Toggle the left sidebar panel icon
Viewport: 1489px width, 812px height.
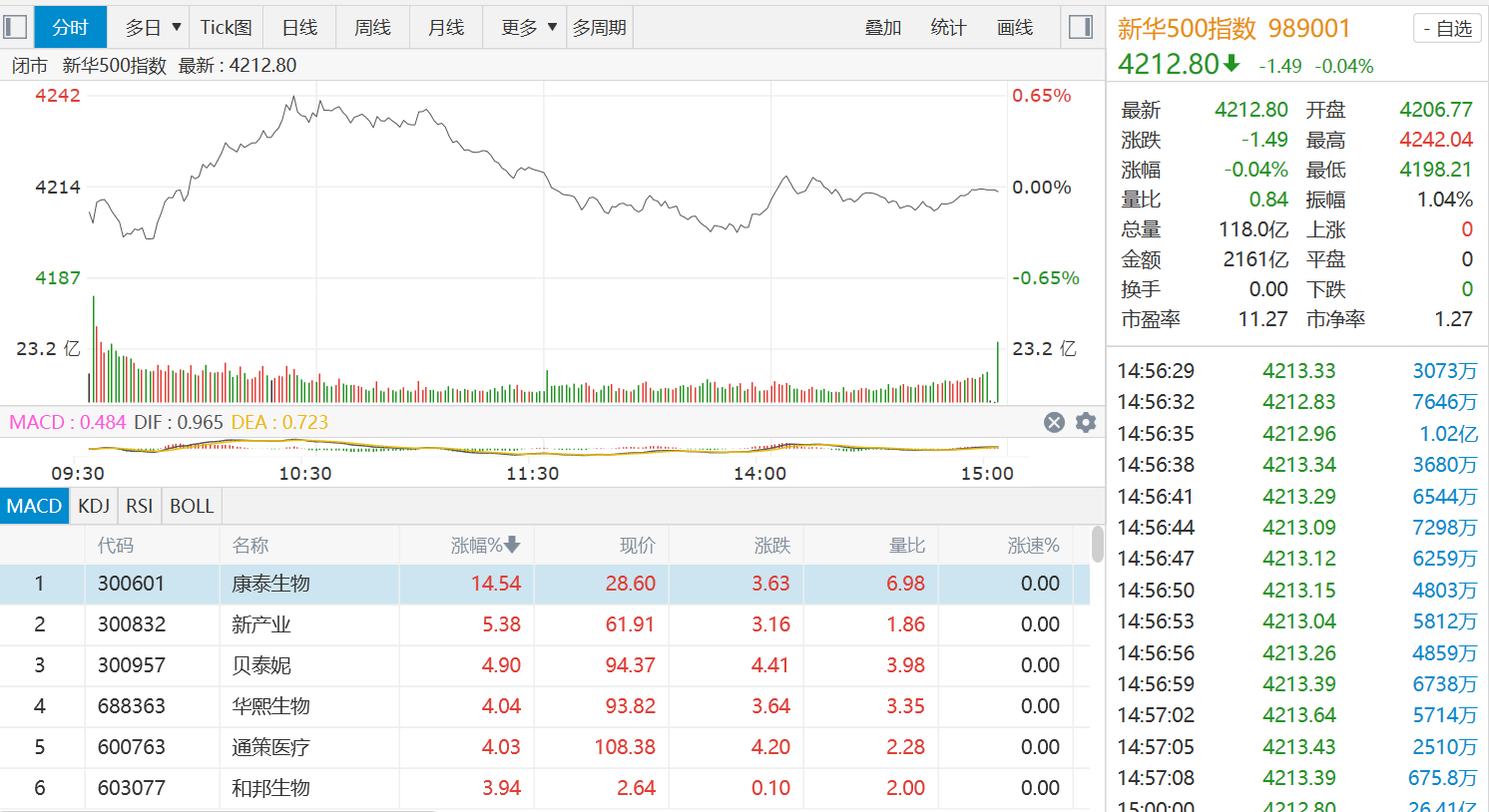pos(15,27)
